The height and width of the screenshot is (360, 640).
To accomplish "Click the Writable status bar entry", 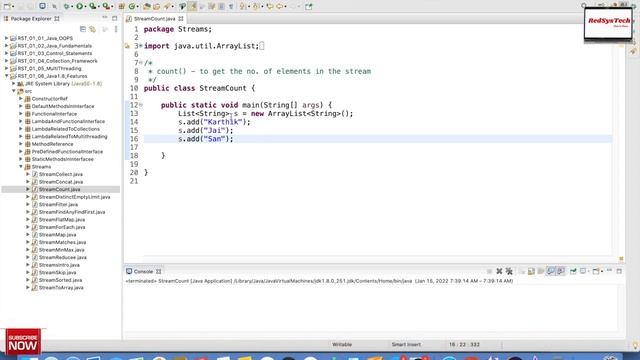I will coord(342,344).
